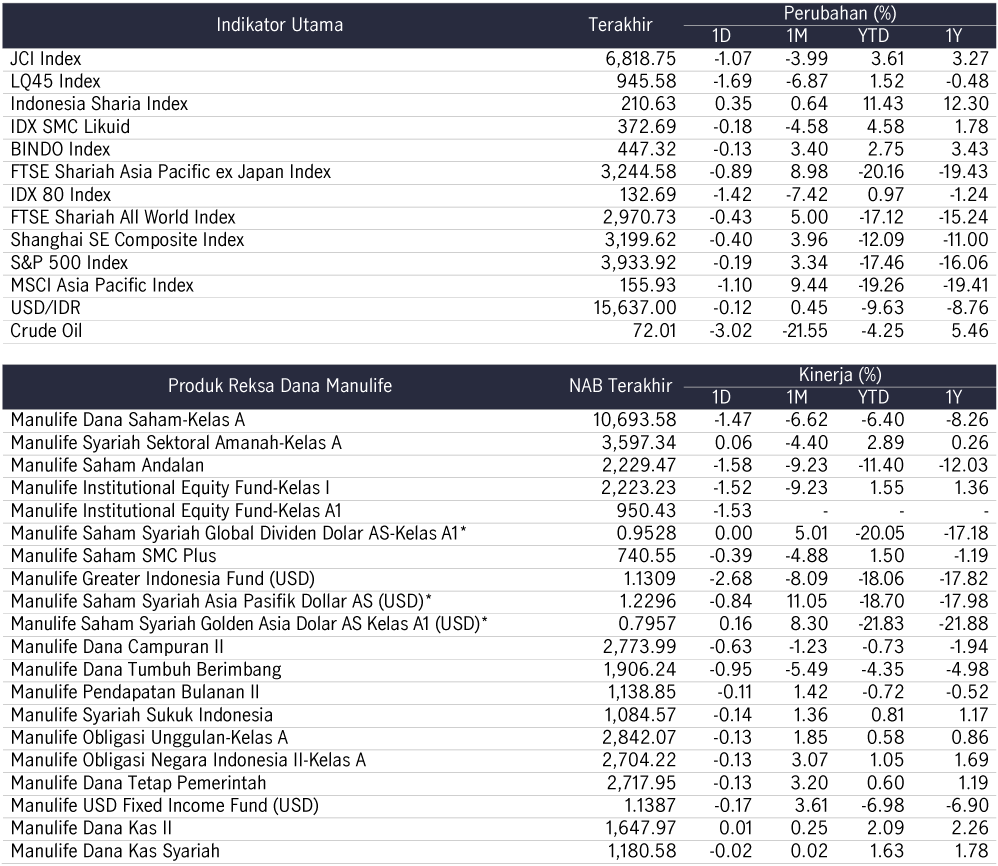Screen dimensions: 998x866
Task: Select Manulife Dana Campuran II NAB 2,773.99
Action: pyautogui.click(x=640, y=647)
